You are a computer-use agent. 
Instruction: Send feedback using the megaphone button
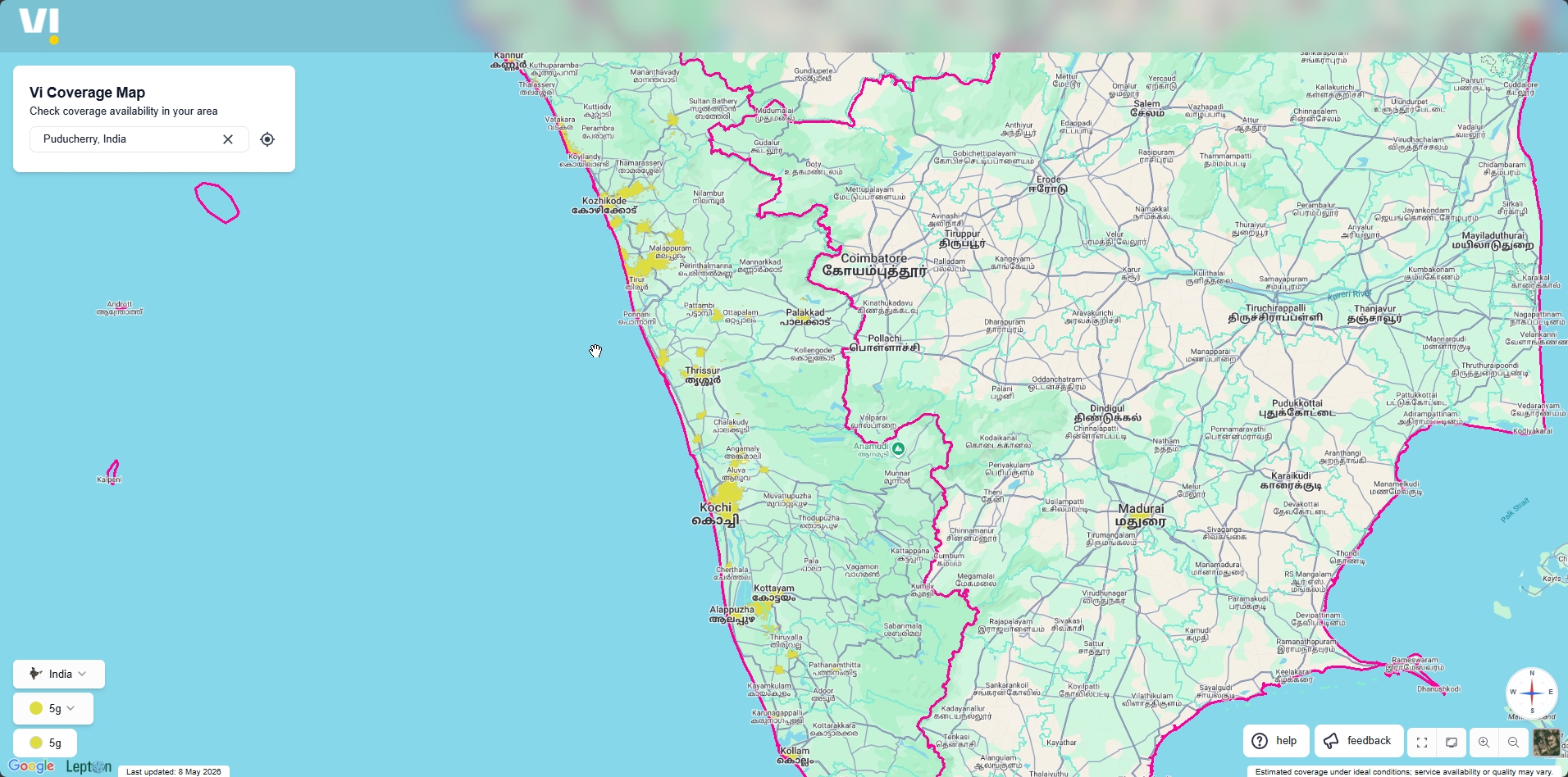(1359, 741)
